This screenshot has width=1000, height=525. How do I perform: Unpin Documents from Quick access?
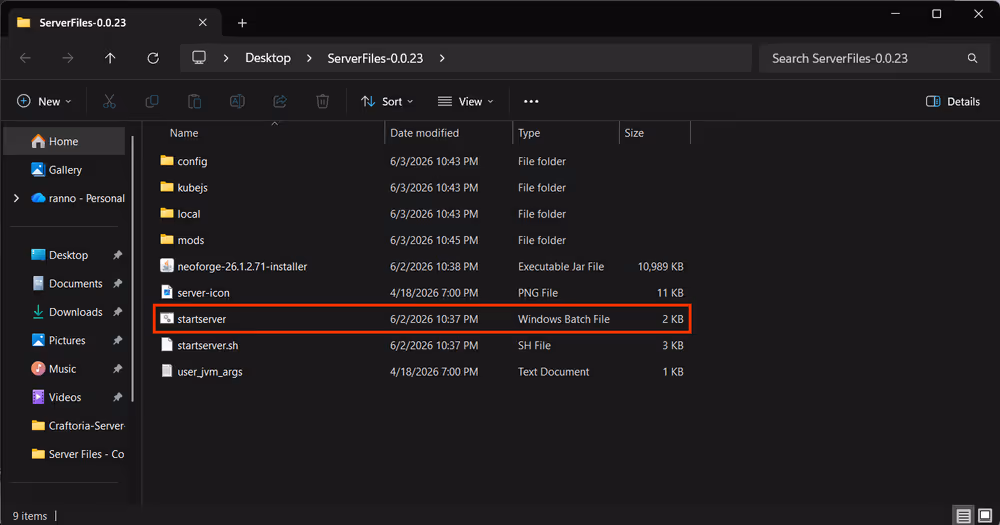117,283
